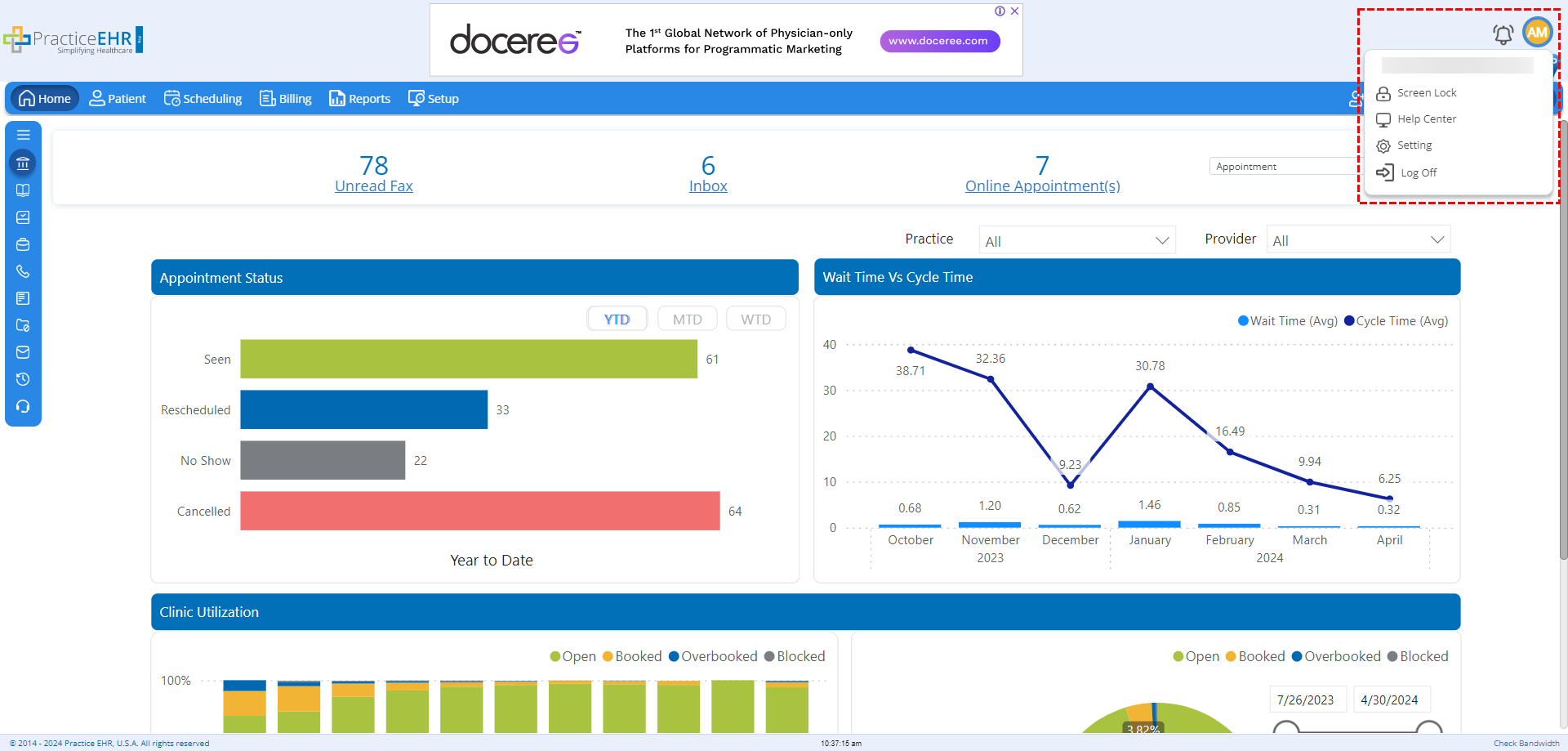Select Setting in the user menu
This screenshot has height=751, width=1568.
1405,145
